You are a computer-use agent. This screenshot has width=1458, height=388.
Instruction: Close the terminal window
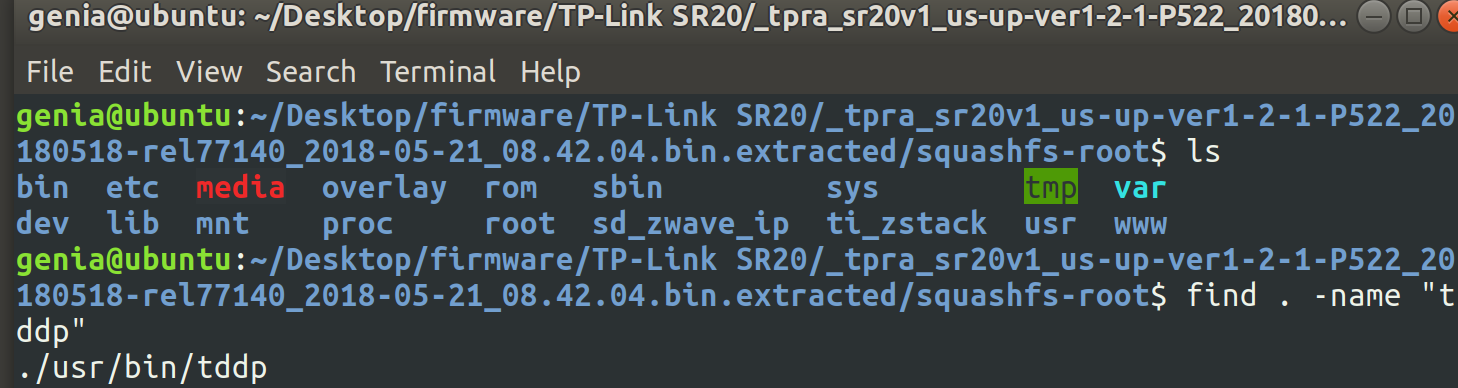point(1441,17)
